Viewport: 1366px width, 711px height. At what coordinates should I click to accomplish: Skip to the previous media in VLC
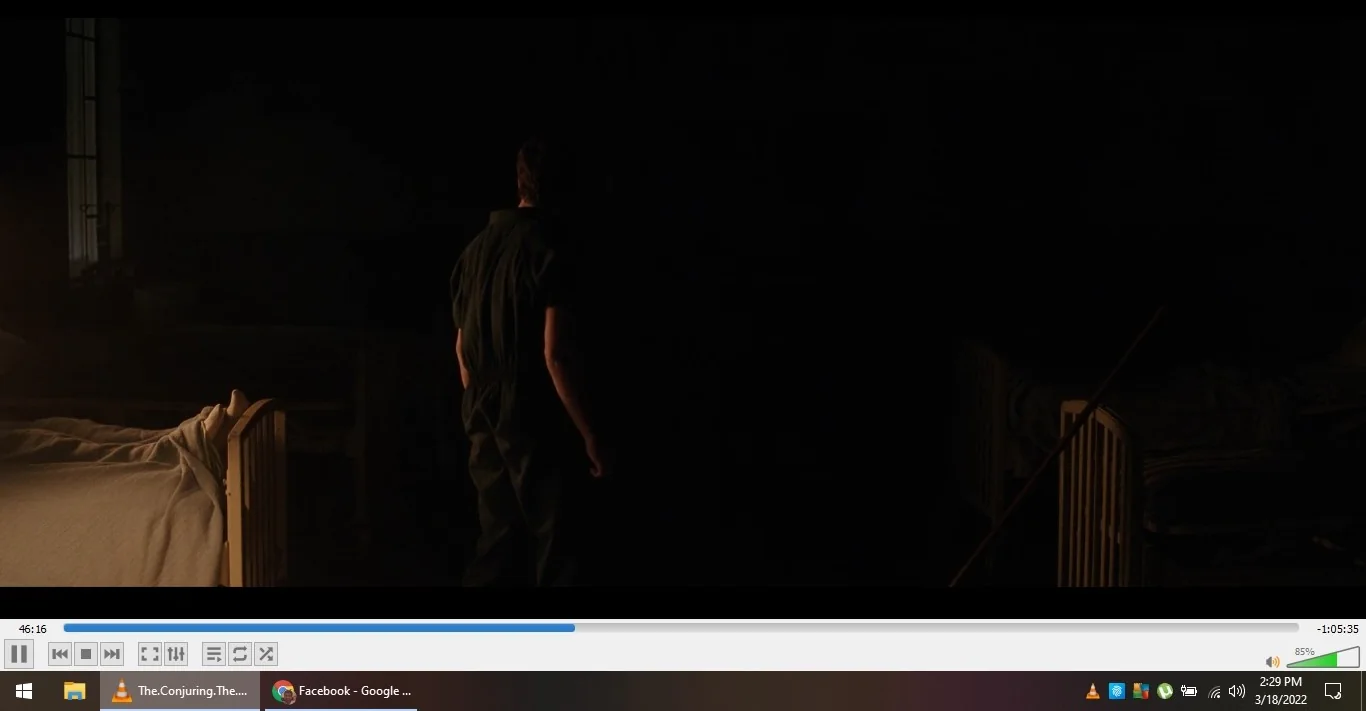pos(60,655)
